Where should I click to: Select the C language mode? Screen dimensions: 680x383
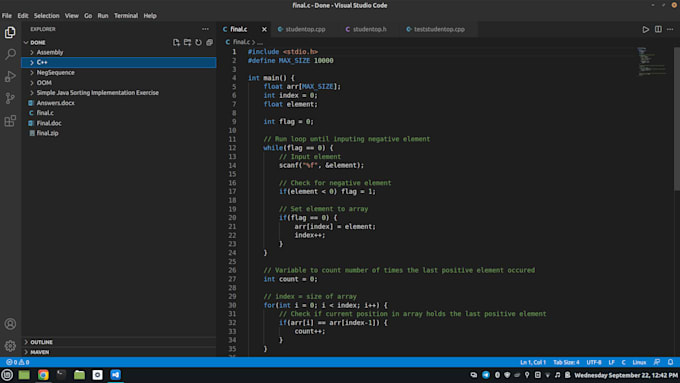(624, 362)
